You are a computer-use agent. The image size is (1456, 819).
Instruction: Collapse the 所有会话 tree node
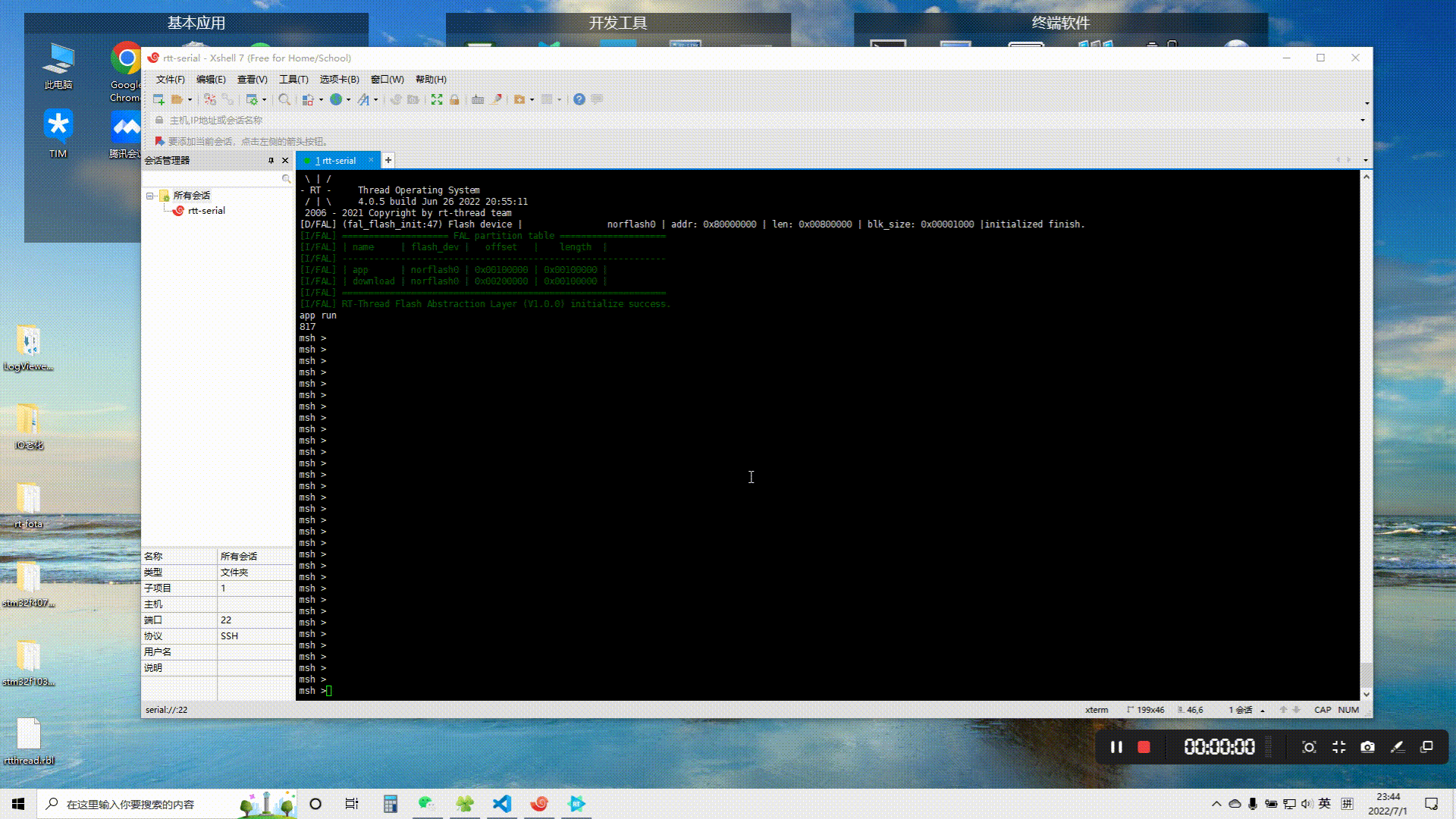[149, 196]
